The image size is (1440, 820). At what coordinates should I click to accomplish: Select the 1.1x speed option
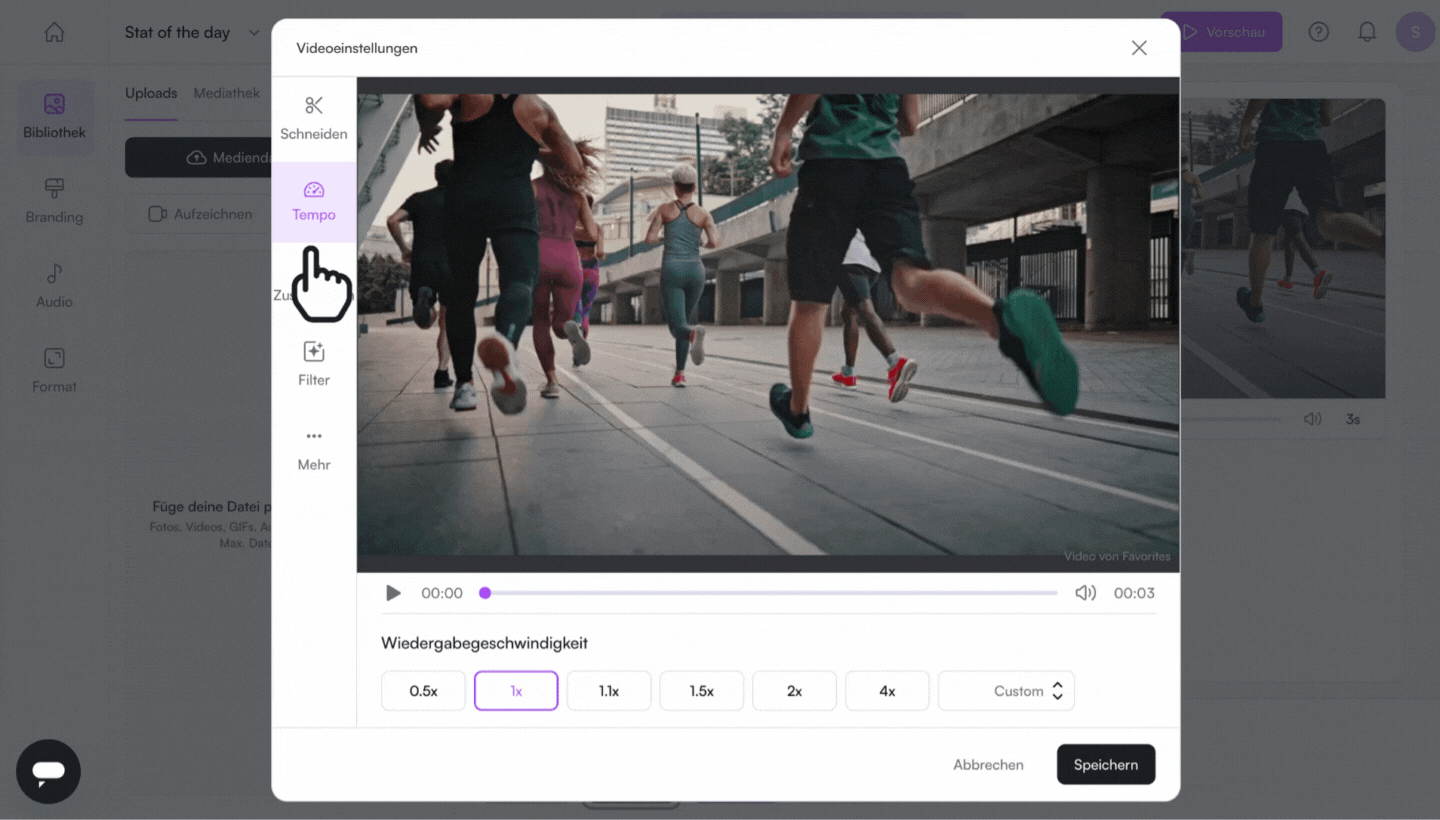click(x=609, y=691)
